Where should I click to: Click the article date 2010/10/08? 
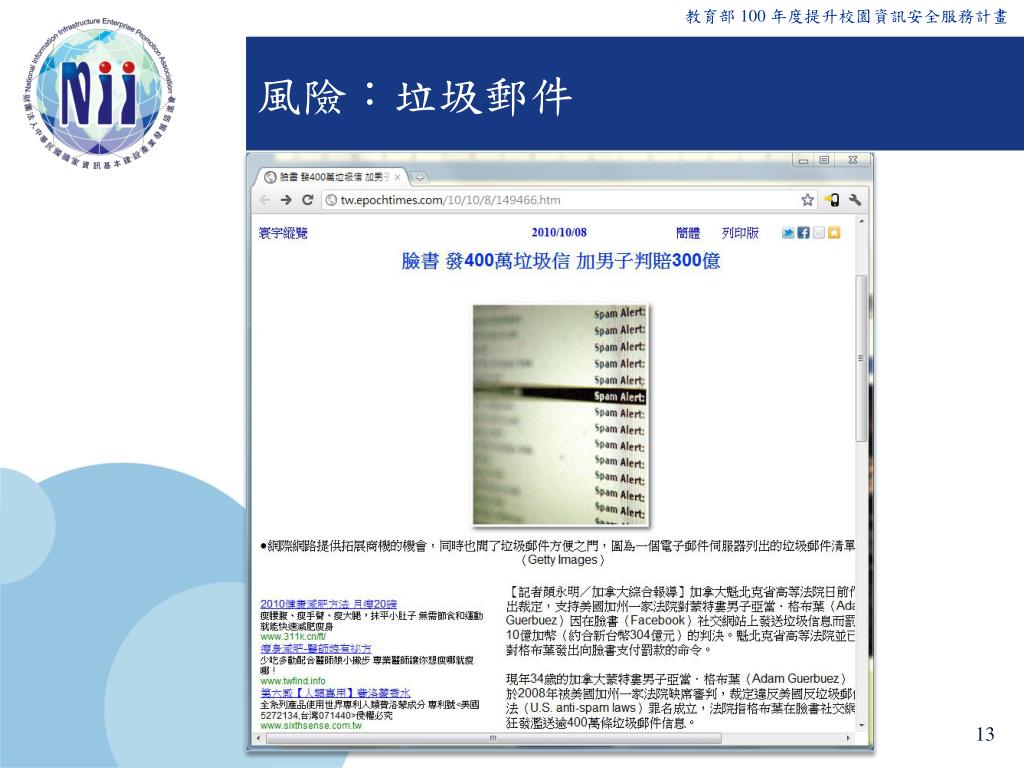(x=559, y=232)
